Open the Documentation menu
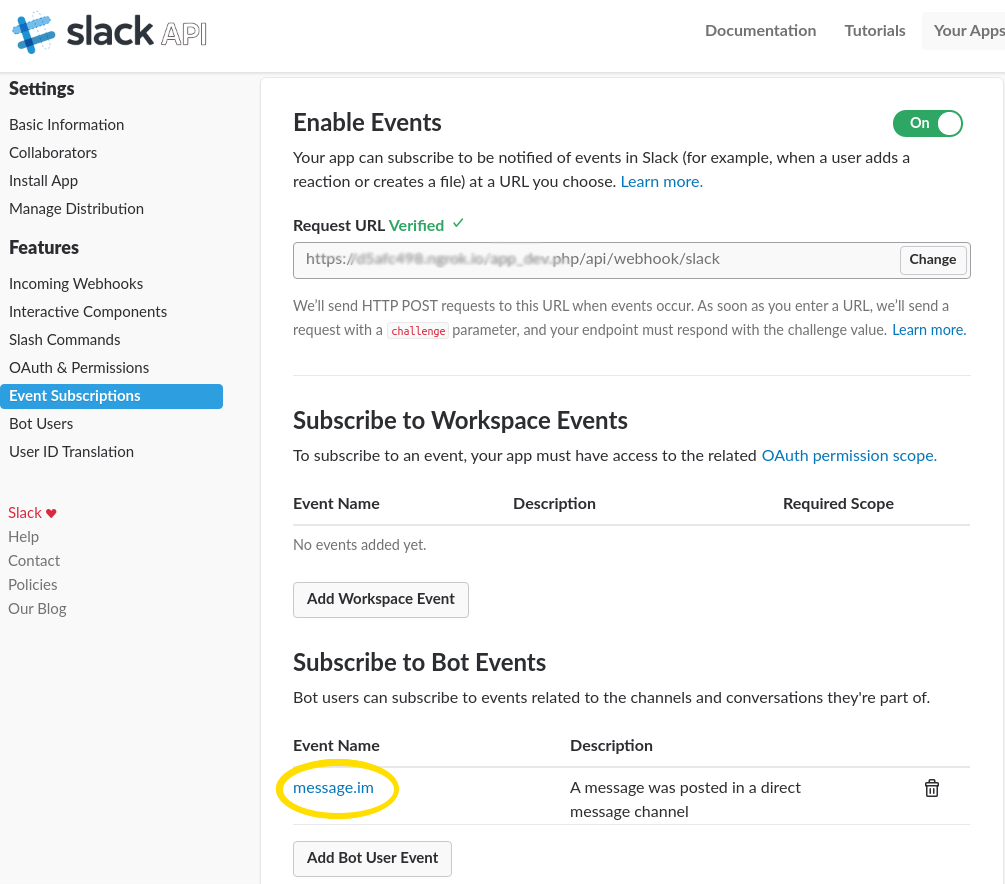Screen dimensions: 1005x884 click(760, 31)
